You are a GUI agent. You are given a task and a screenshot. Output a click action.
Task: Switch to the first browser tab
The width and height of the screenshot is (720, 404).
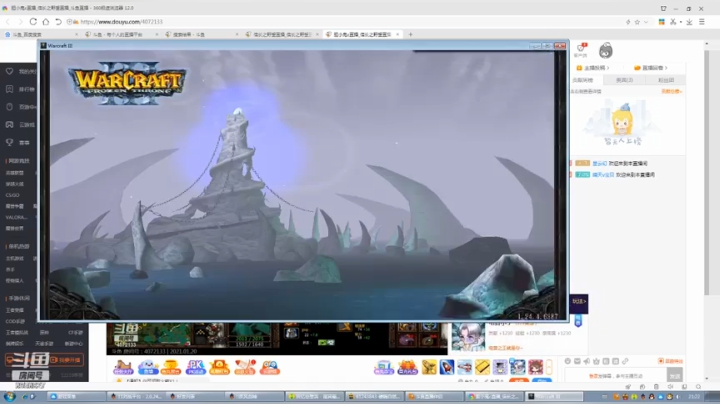click(x=41, y=34)
